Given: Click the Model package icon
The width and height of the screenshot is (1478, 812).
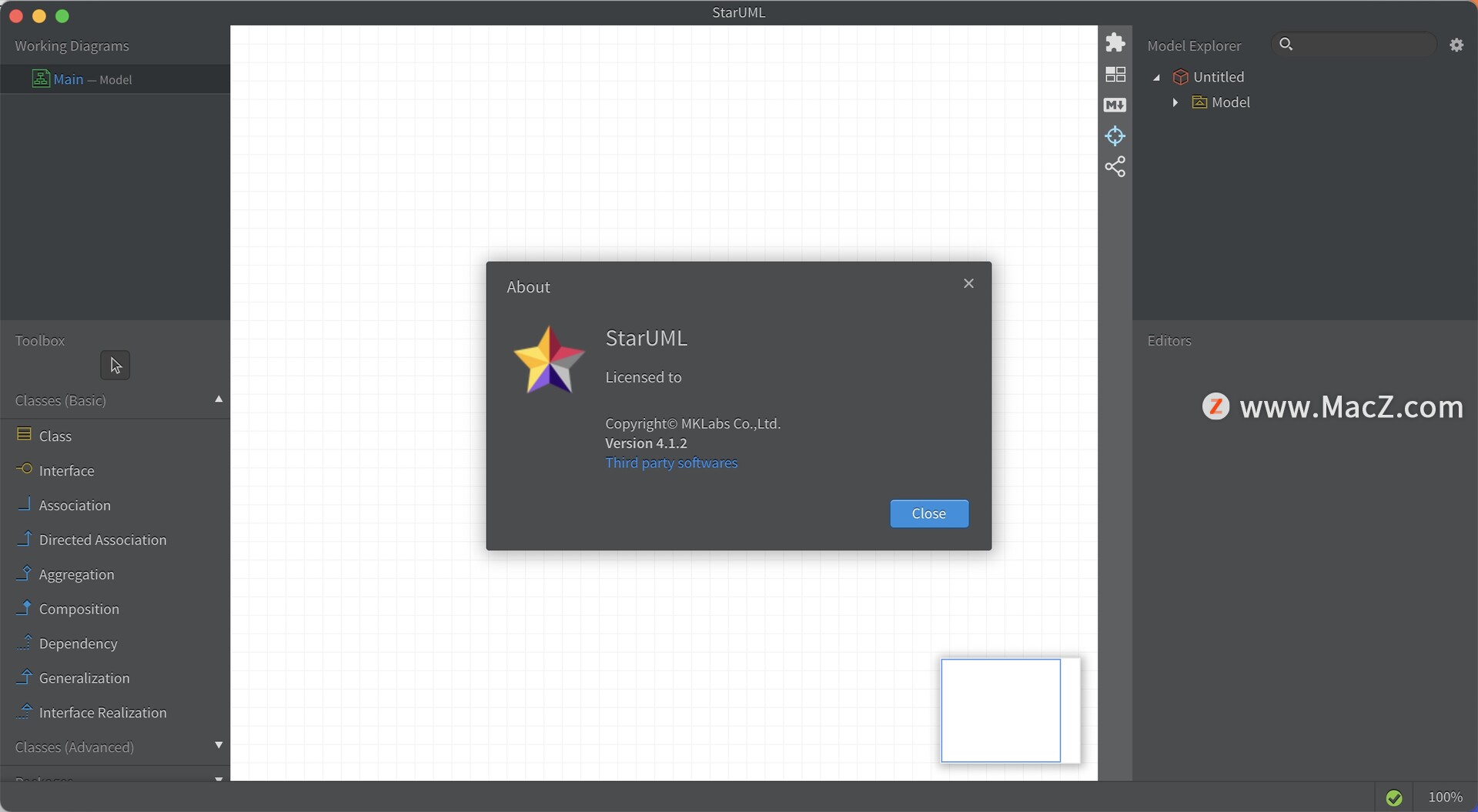Looking at the screenshot, I should point(1199,102).
